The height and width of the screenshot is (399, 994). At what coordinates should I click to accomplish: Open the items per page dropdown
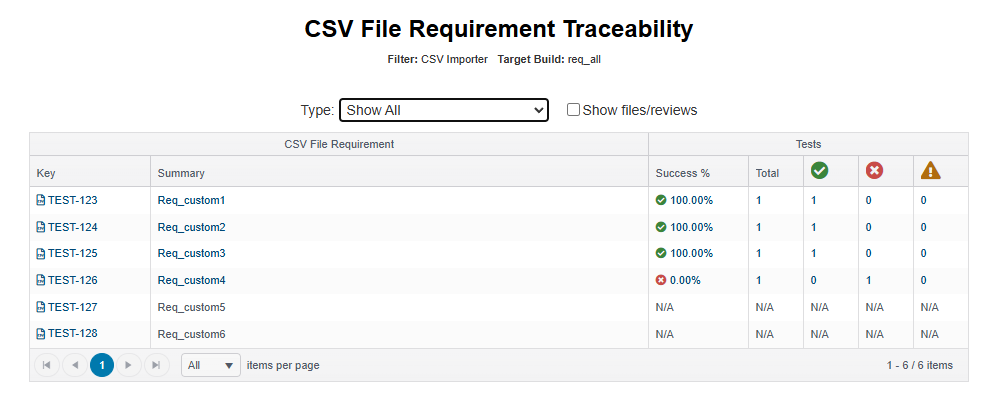(x=210, y=365)
